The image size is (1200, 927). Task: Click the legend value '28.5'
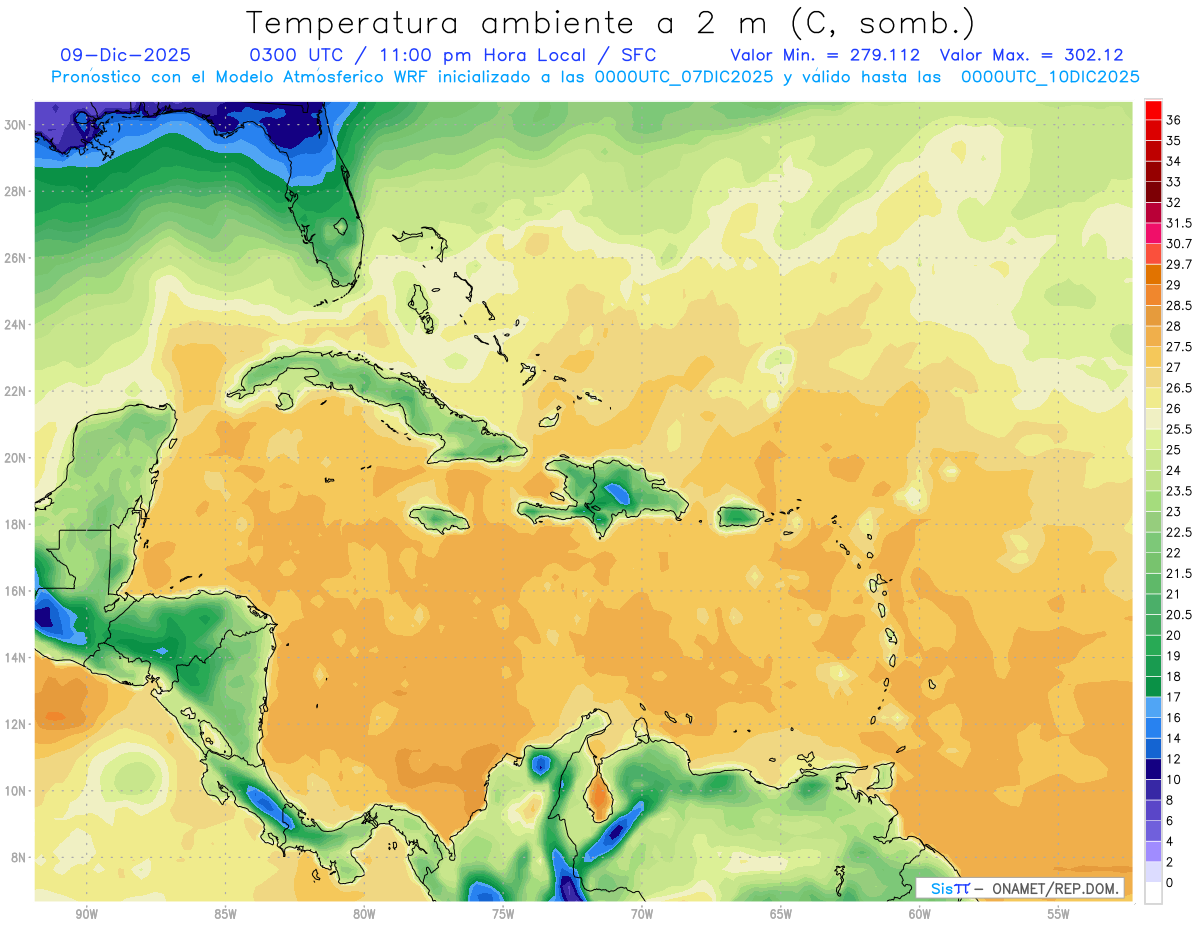1179,305
